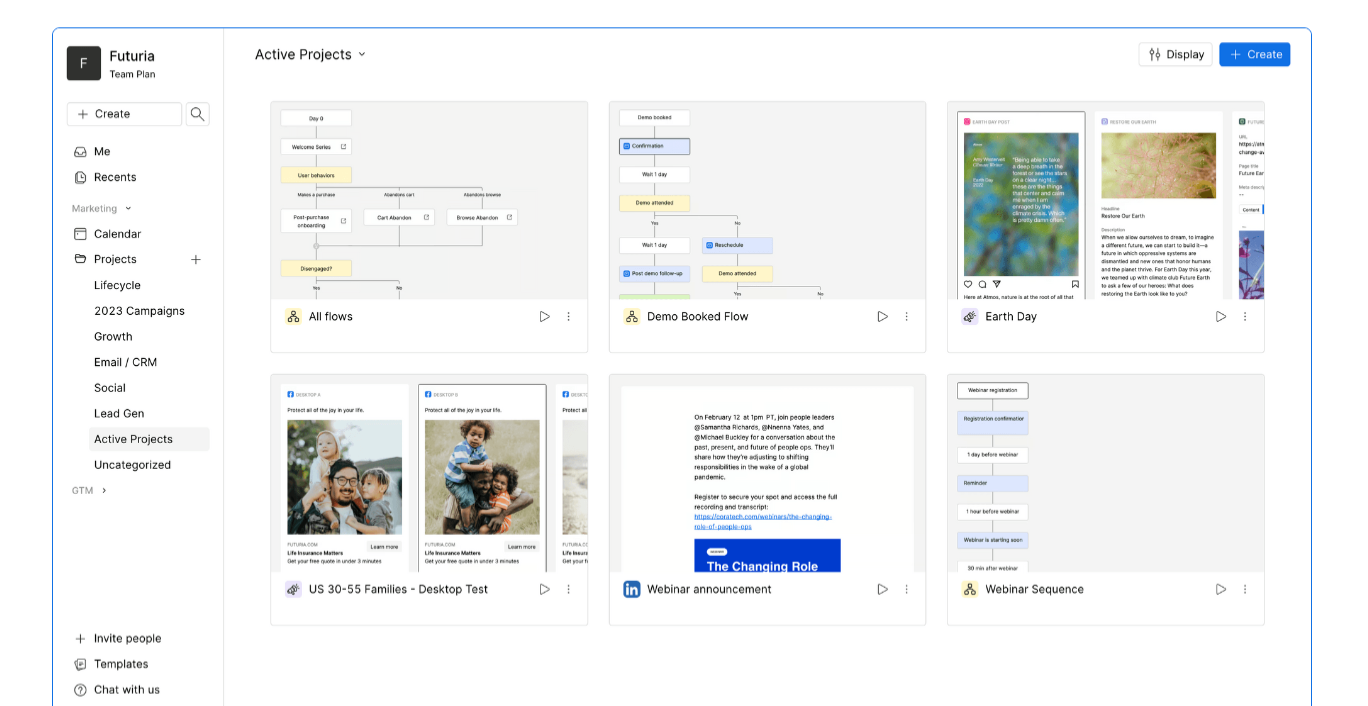The height and width of the screenshot is (706, 1368).
Task: Open the Display settings button
Action: 1175,55
